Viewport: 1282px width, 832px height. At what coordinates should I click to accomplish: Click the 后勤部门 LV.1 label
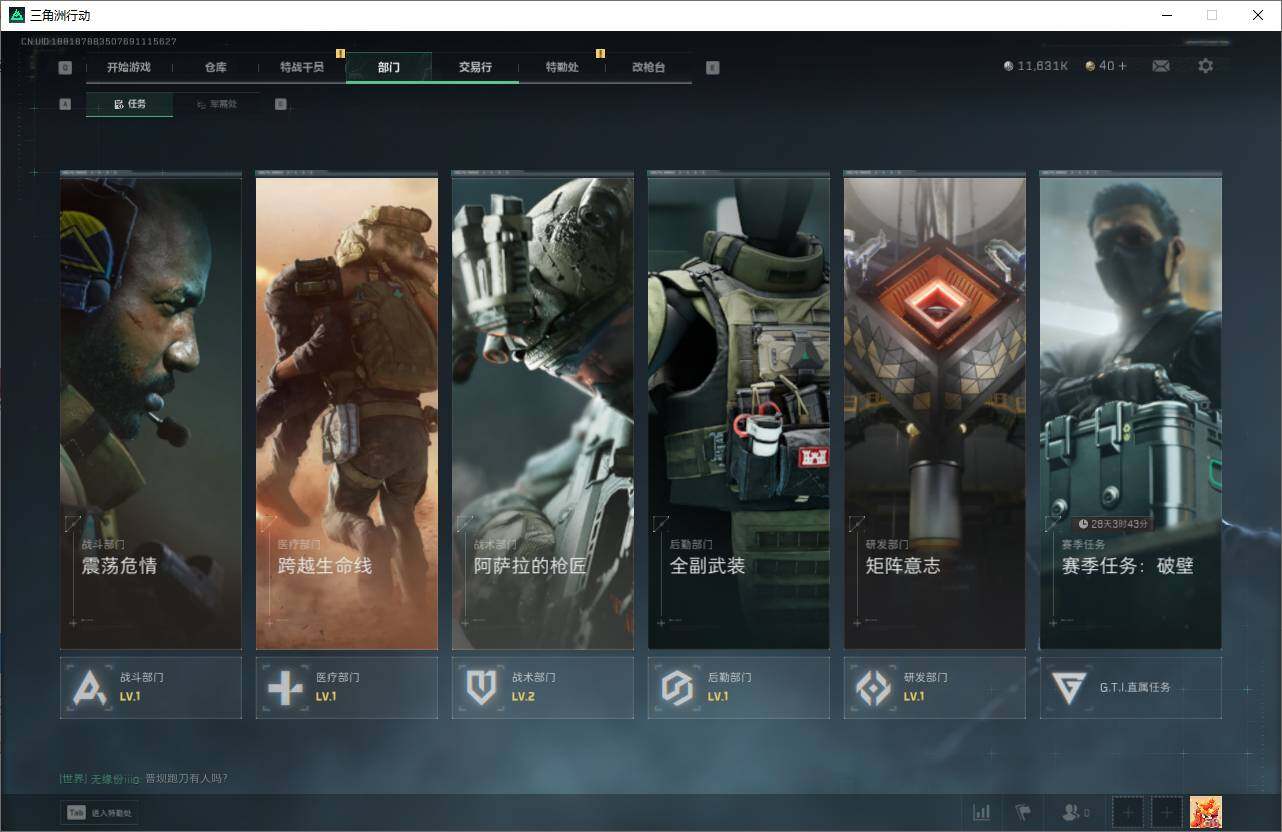click(718, 697)
